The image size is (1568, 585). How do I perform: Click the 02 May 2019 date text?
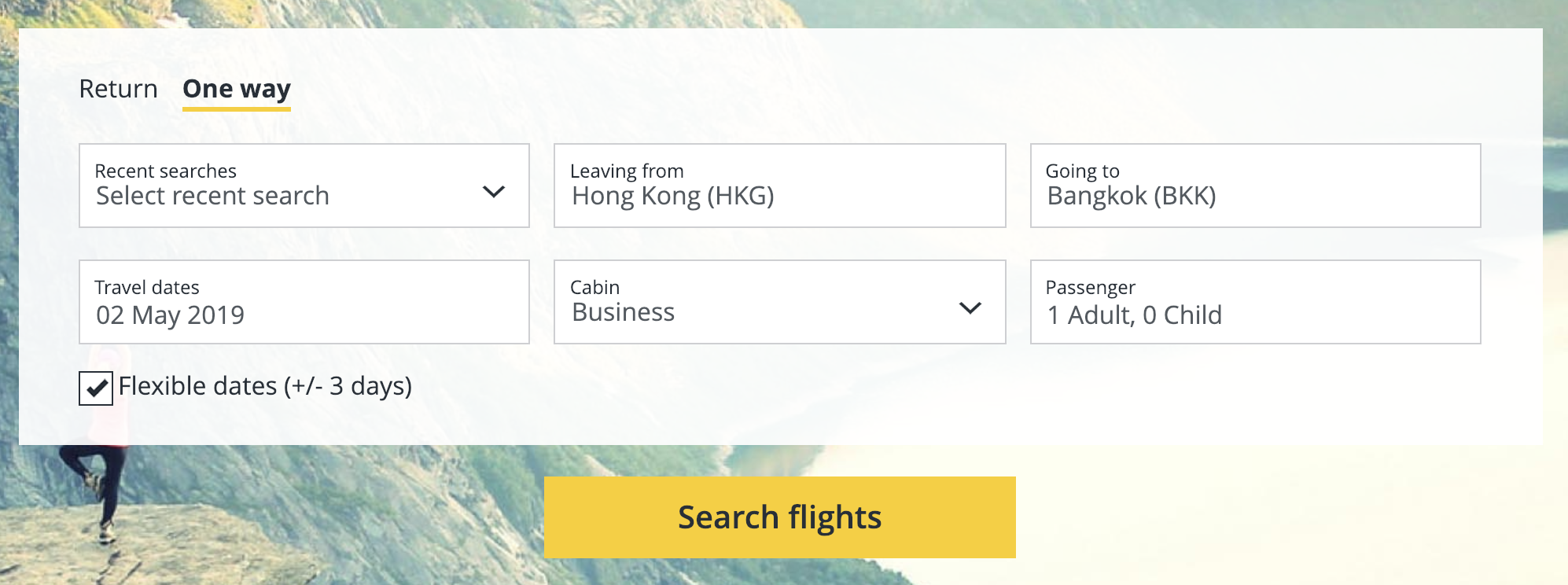point(170,315)
